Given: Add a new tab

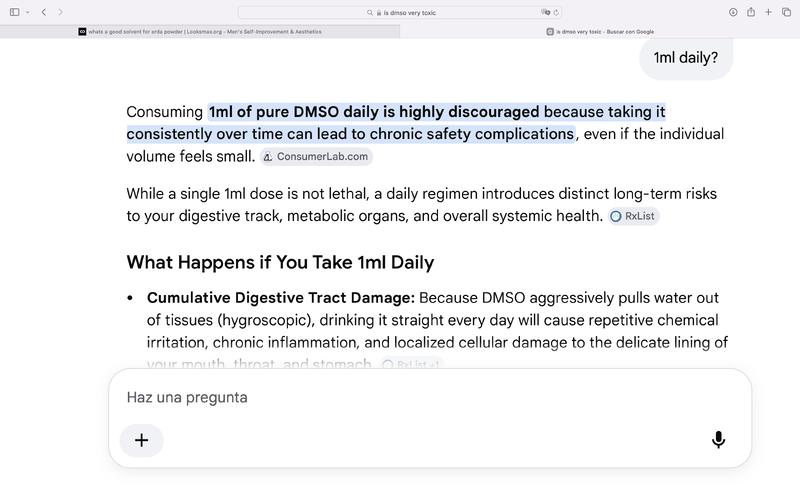Looking at the screenshot, I should click(768, 12).
